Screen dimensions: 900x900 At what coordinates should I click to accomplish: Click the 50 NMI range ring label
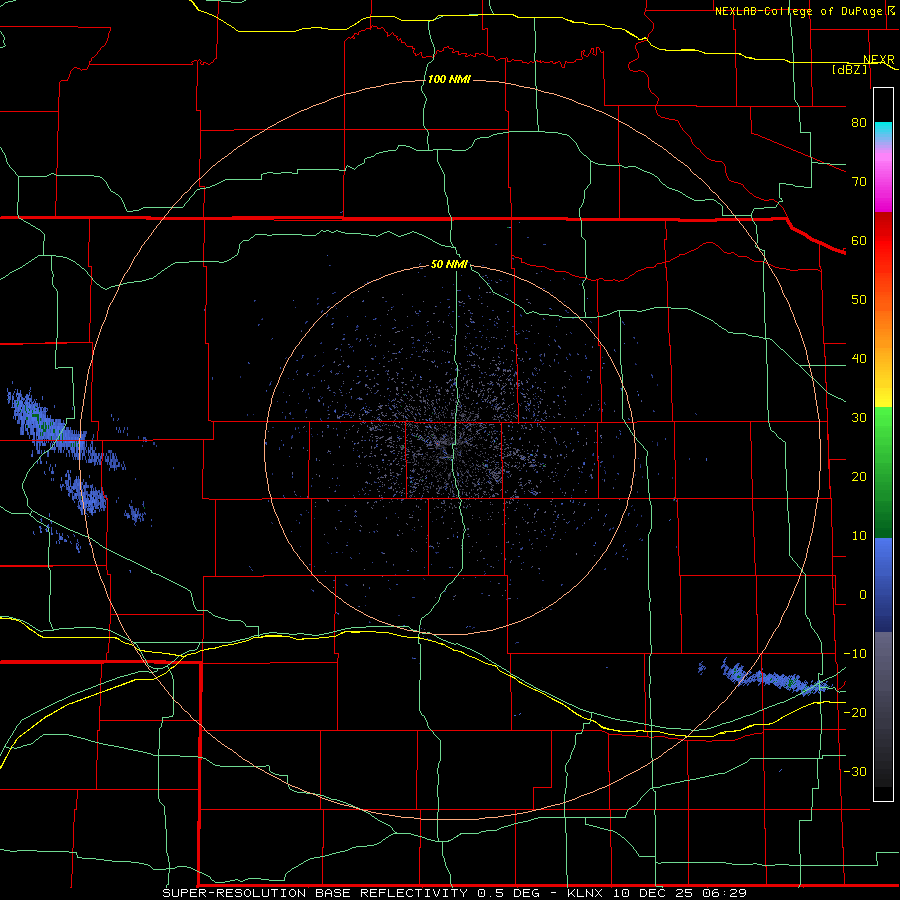pos(449,265)
